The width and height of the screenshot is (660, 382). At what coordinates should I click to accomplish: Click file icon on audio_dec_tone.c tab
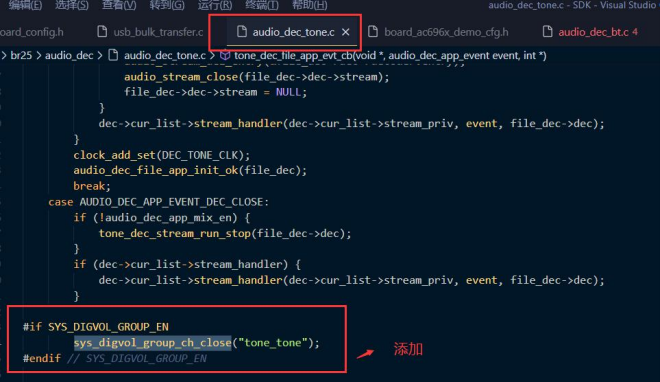click(x=242, y=32)
